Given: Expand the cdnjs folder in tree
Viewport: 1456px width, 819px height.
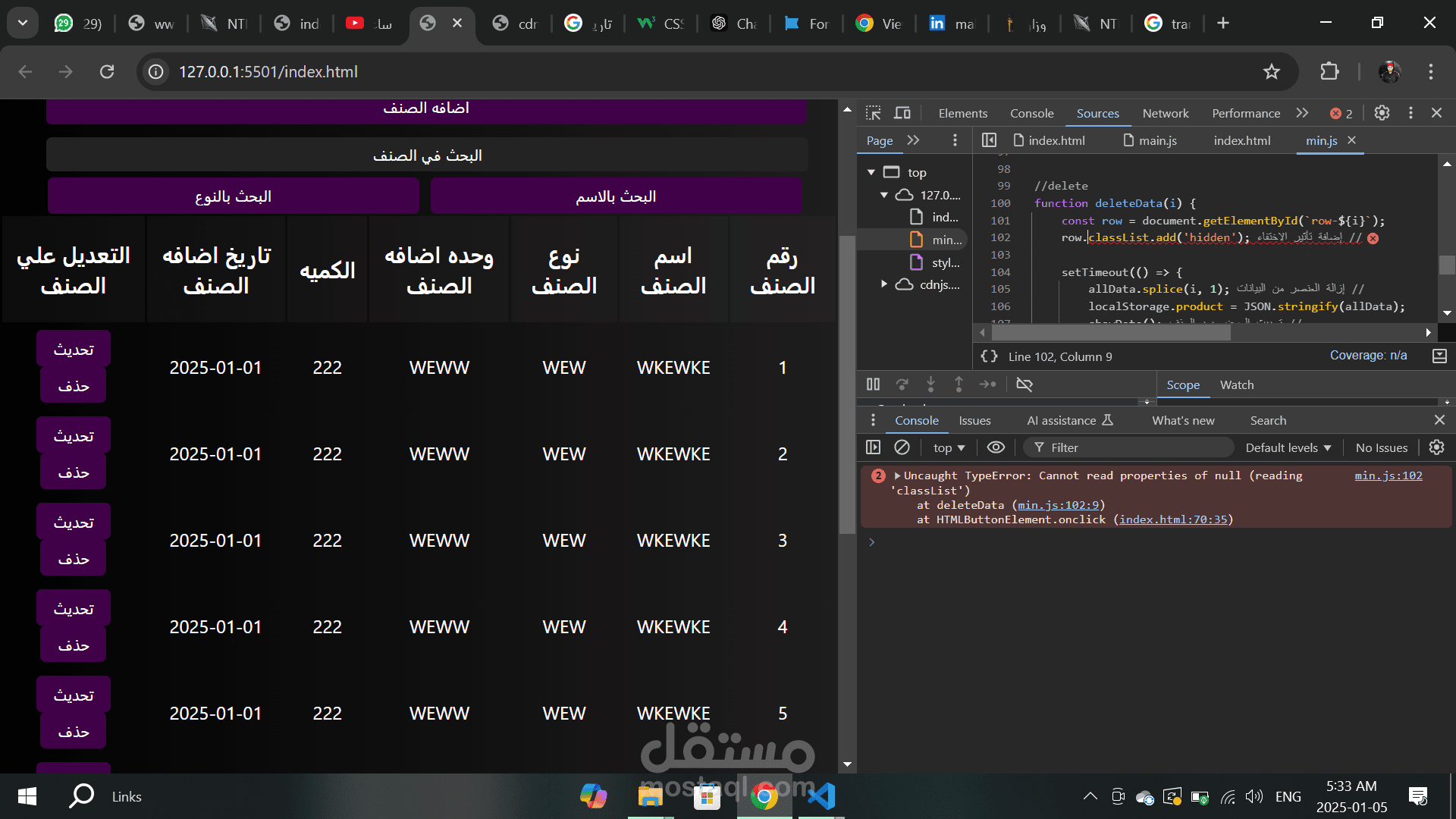Looking at the screenshot, I should [884, 284].
